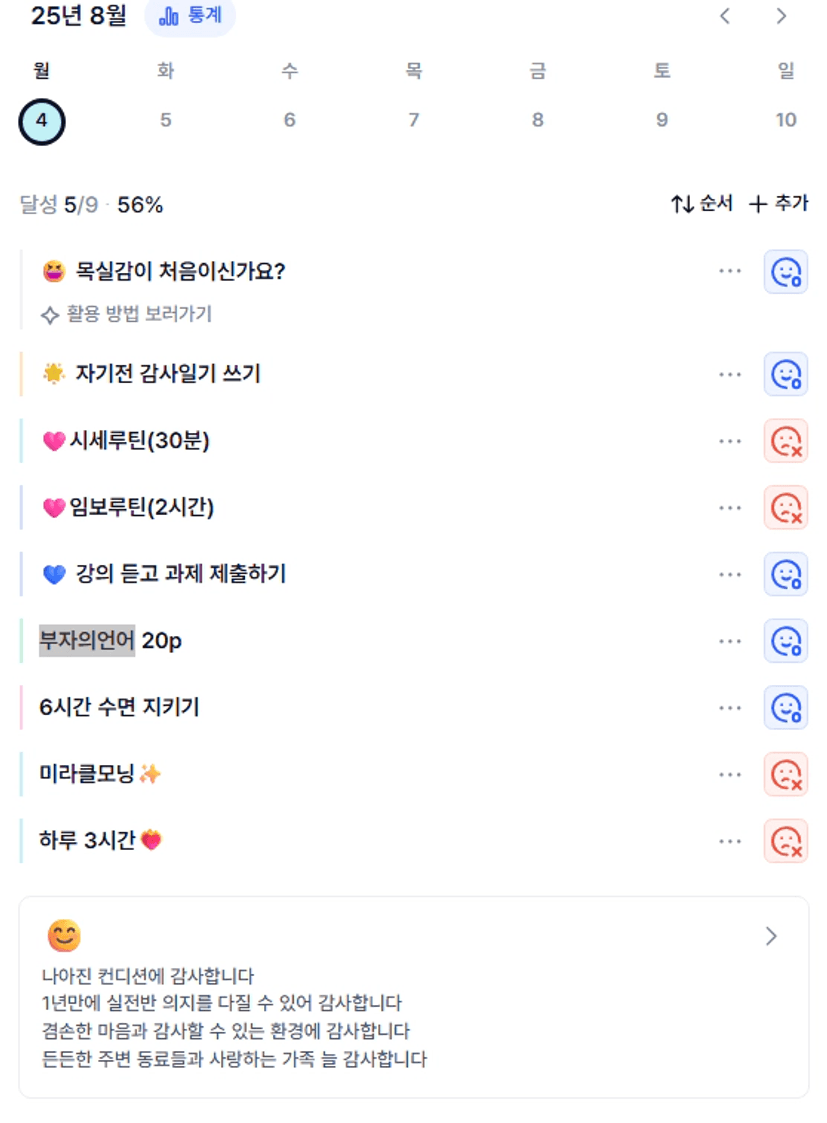Screen dimensions: 827x1123
Task: Click the 순서 sort order icon
Action: tap(682, 204)
